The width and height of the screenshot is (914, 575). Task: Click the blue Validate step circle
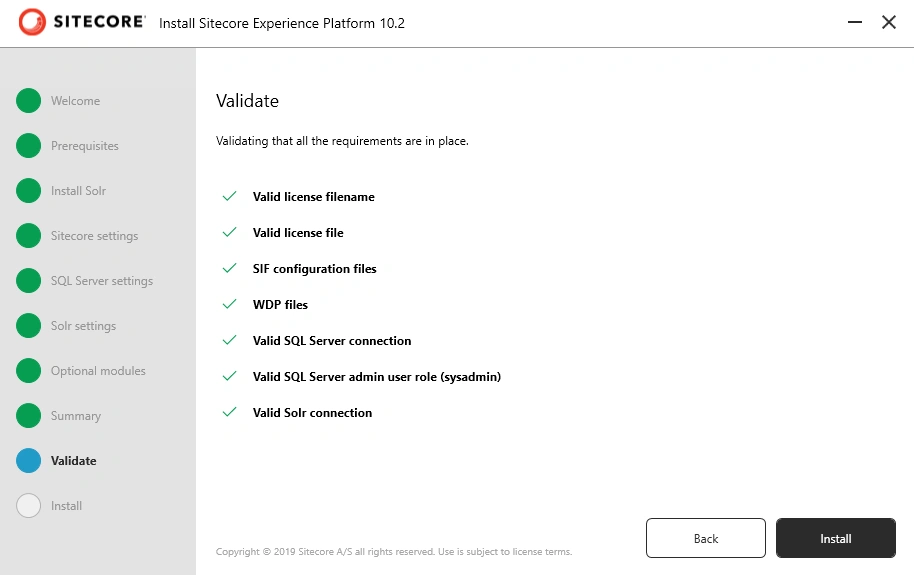(29, 460)
